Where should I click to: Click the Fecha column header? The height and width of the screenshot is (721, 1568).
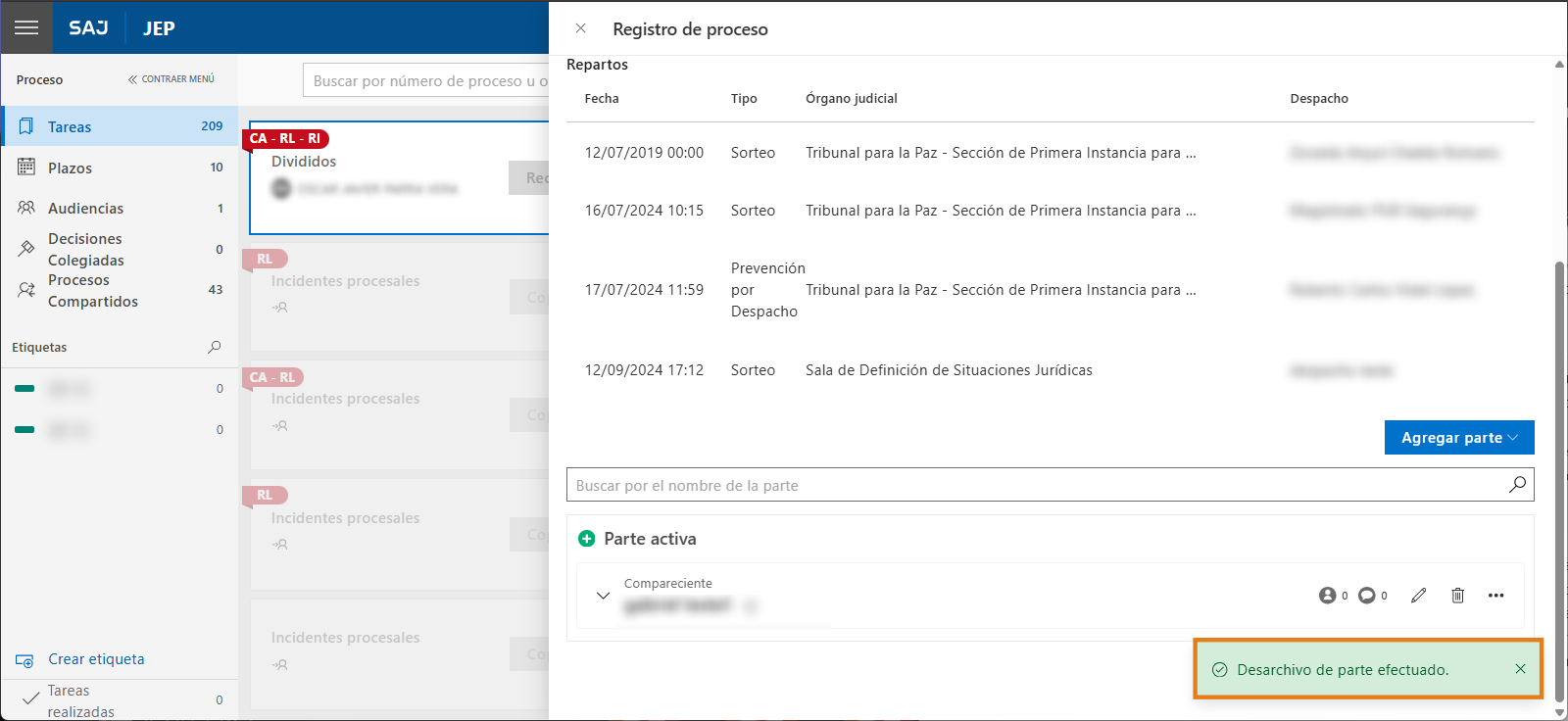pos(602,98)
